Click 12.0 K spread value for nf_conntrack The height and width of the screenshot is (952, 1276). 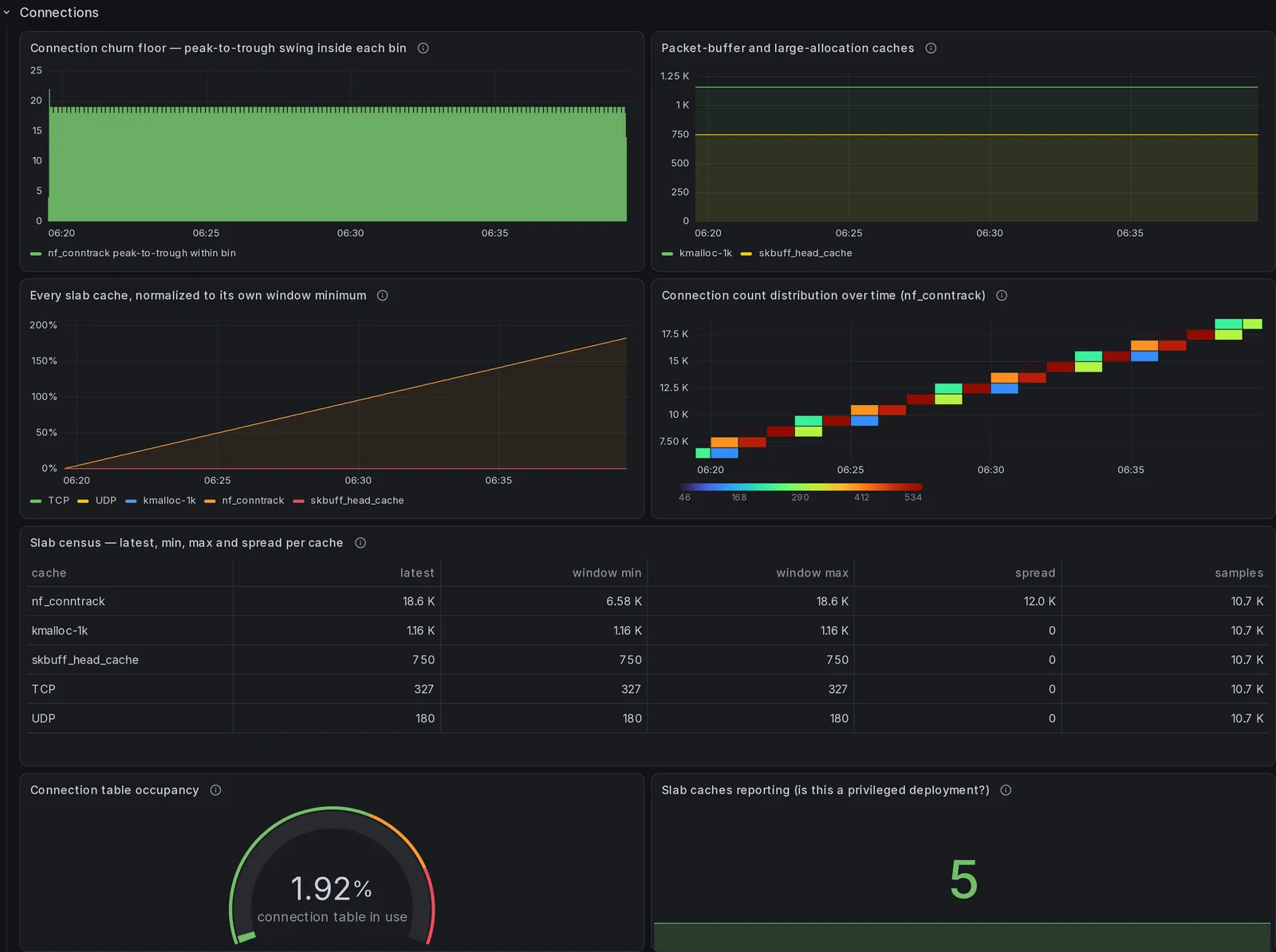coord(1039,601)
